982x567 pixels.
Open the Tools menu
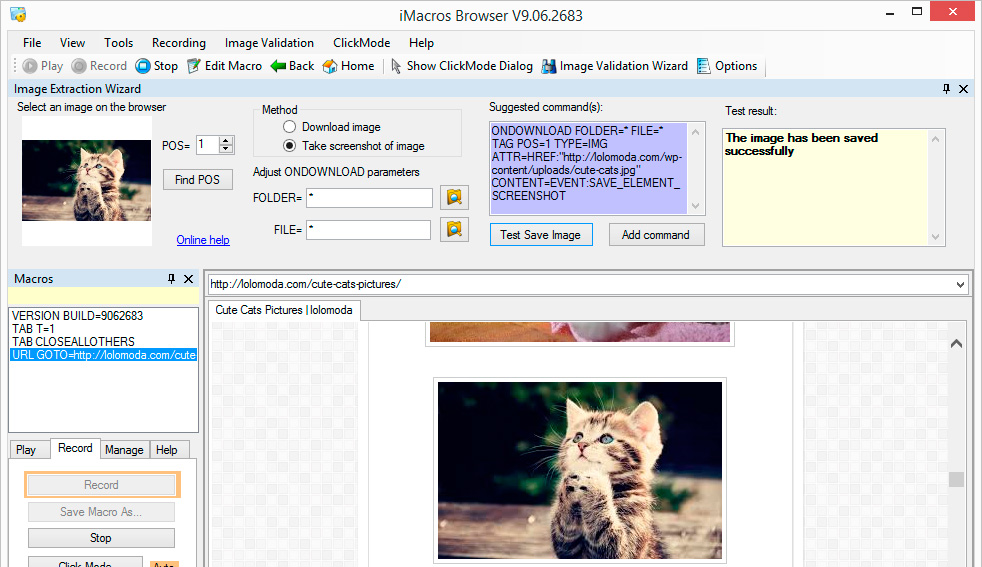tap(118, 43)
